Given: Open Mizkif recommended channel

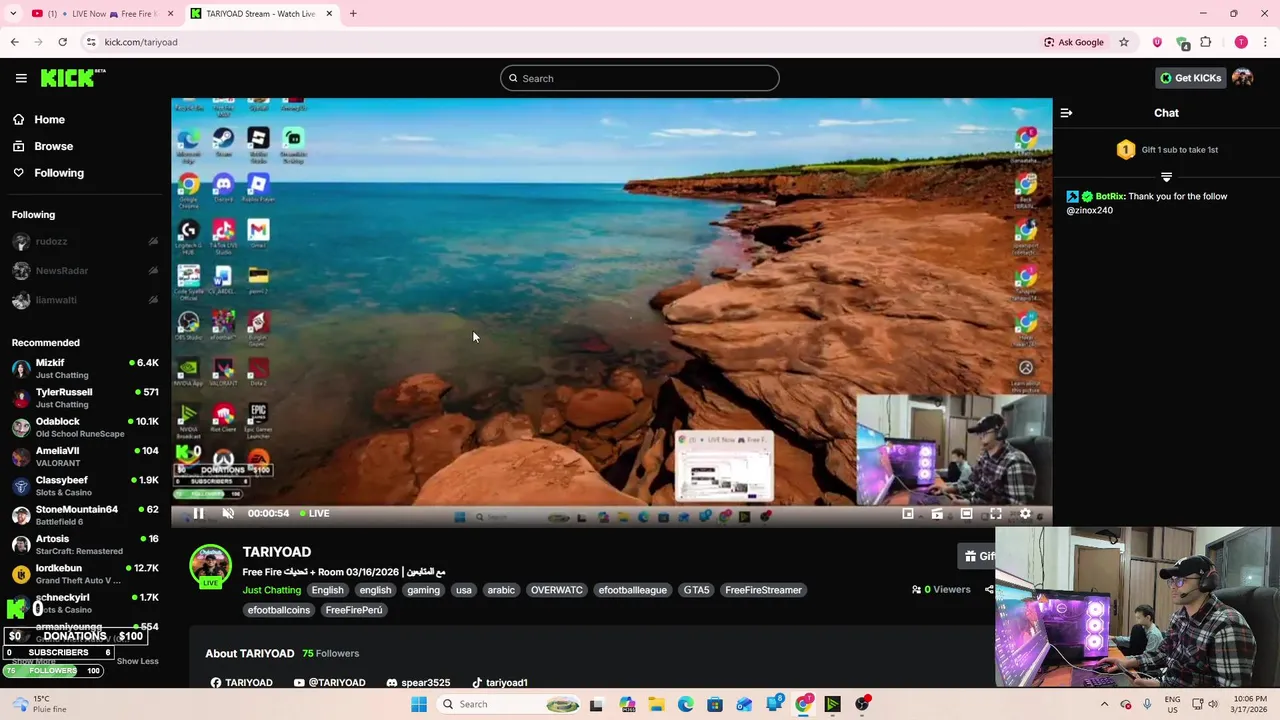Looking at the screenshot, I should (85, 368).
